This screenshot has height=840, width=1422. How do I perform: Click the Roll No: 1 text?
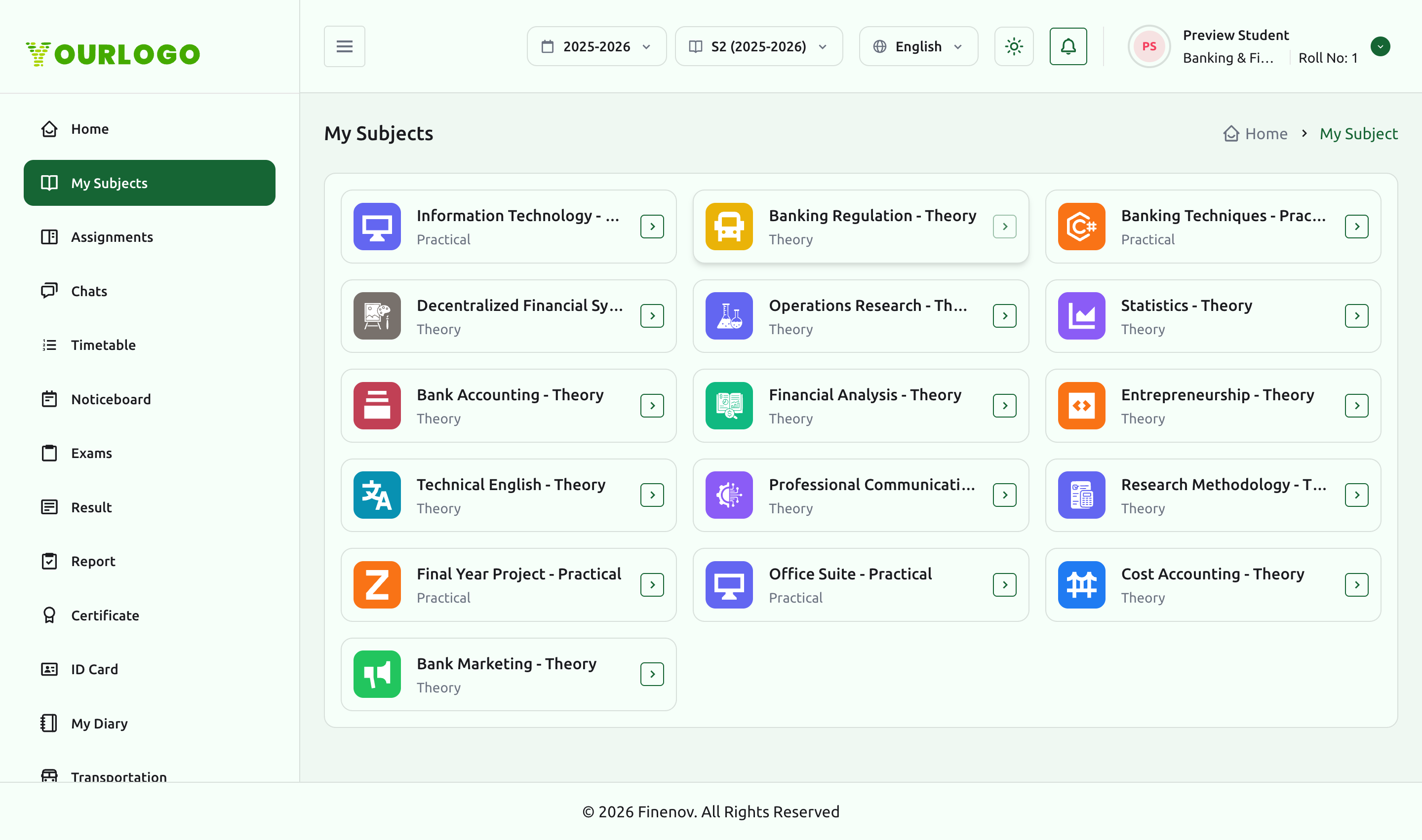click(1327, 58)
